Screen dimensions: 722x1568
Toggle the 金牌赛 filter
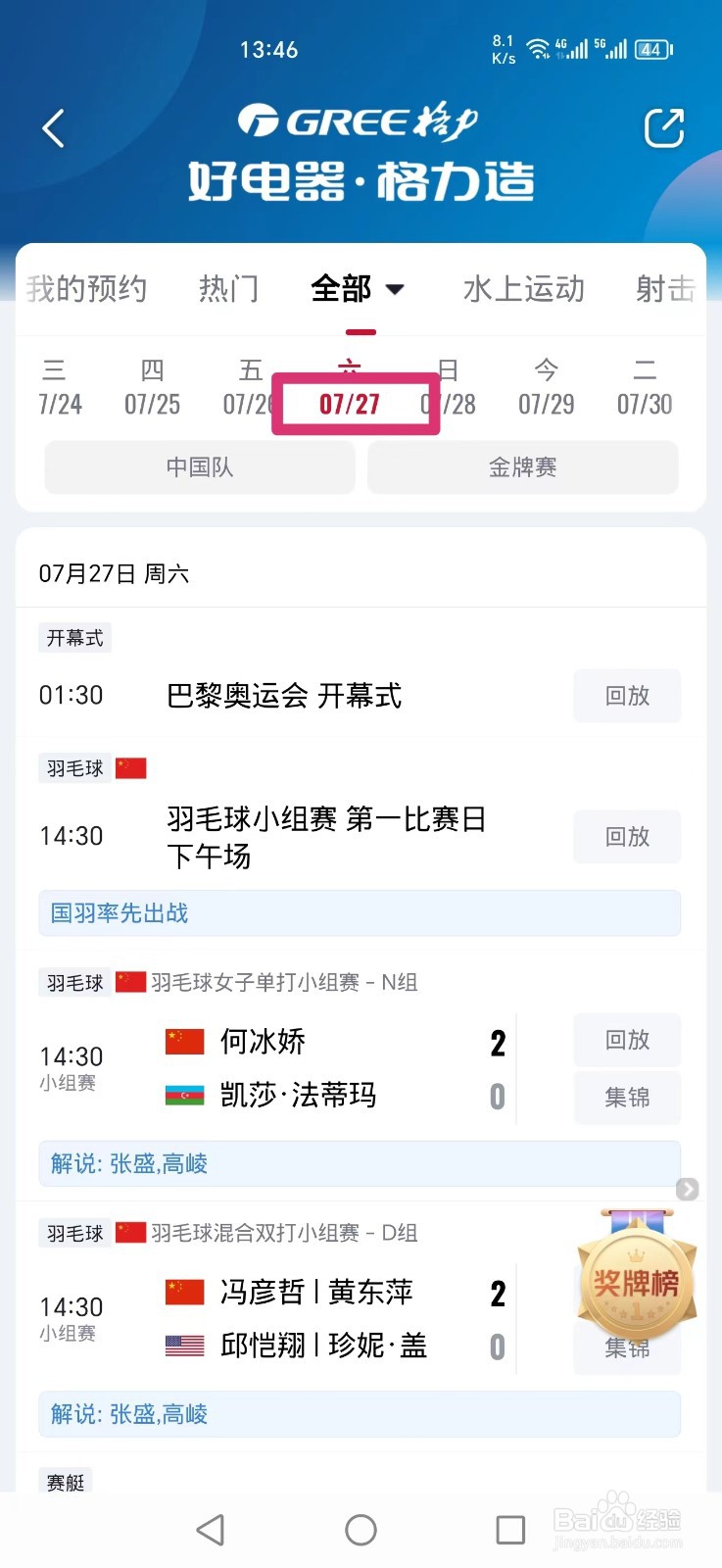tap(523, 467)
